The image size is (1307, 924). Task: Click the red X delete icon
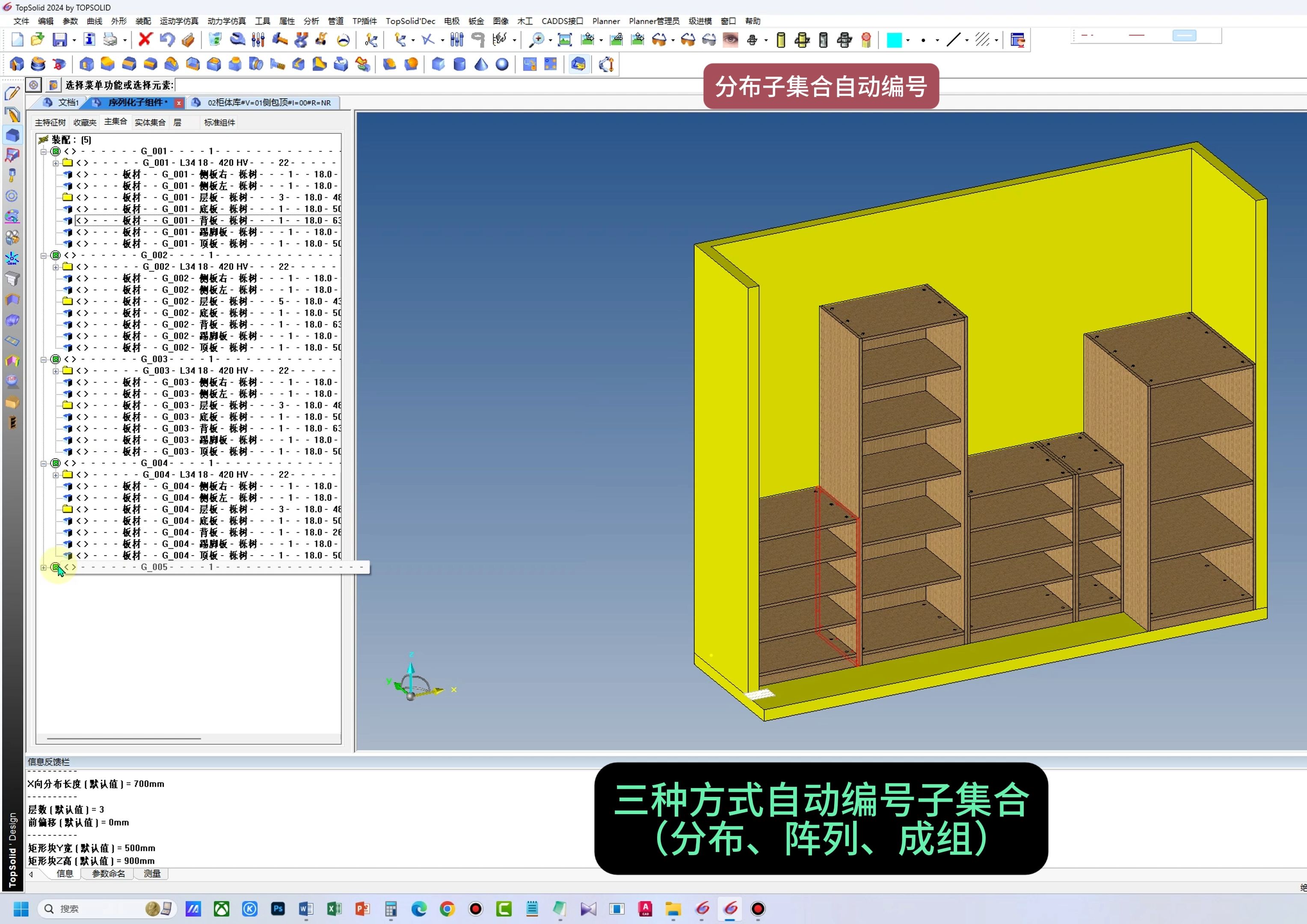coord(145,40)
